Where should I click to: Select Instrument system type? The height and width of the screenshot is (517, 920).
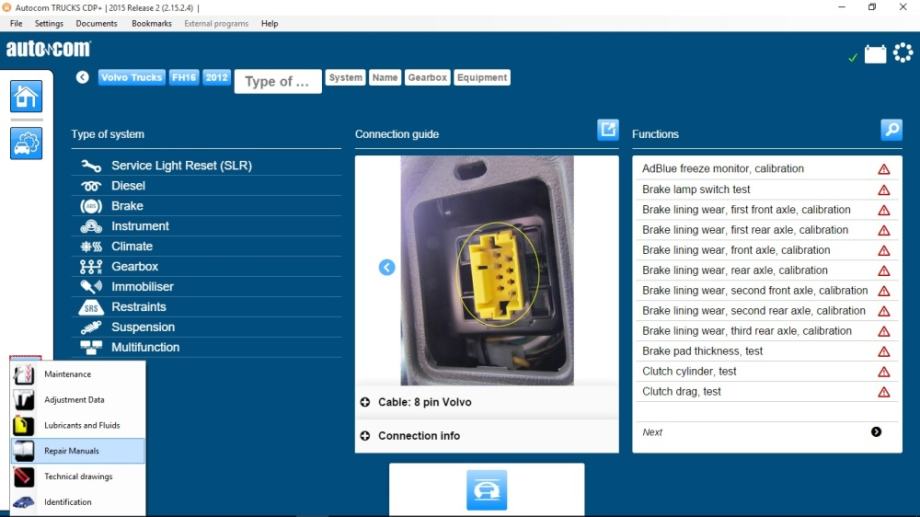pyautogui.click(x=207, y=227)
